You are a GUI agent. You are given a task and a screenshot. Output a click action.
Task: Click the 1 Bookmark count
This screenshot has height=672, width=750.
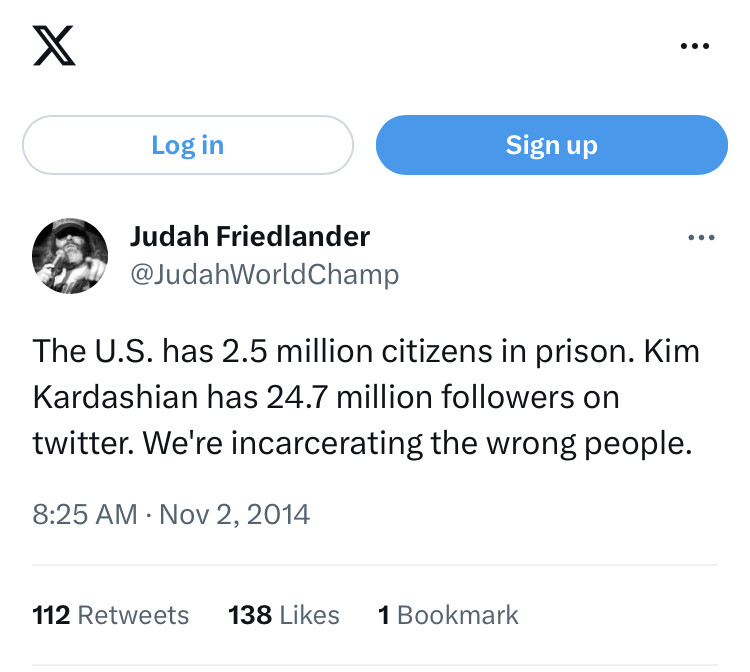click(x=448, y=614)
